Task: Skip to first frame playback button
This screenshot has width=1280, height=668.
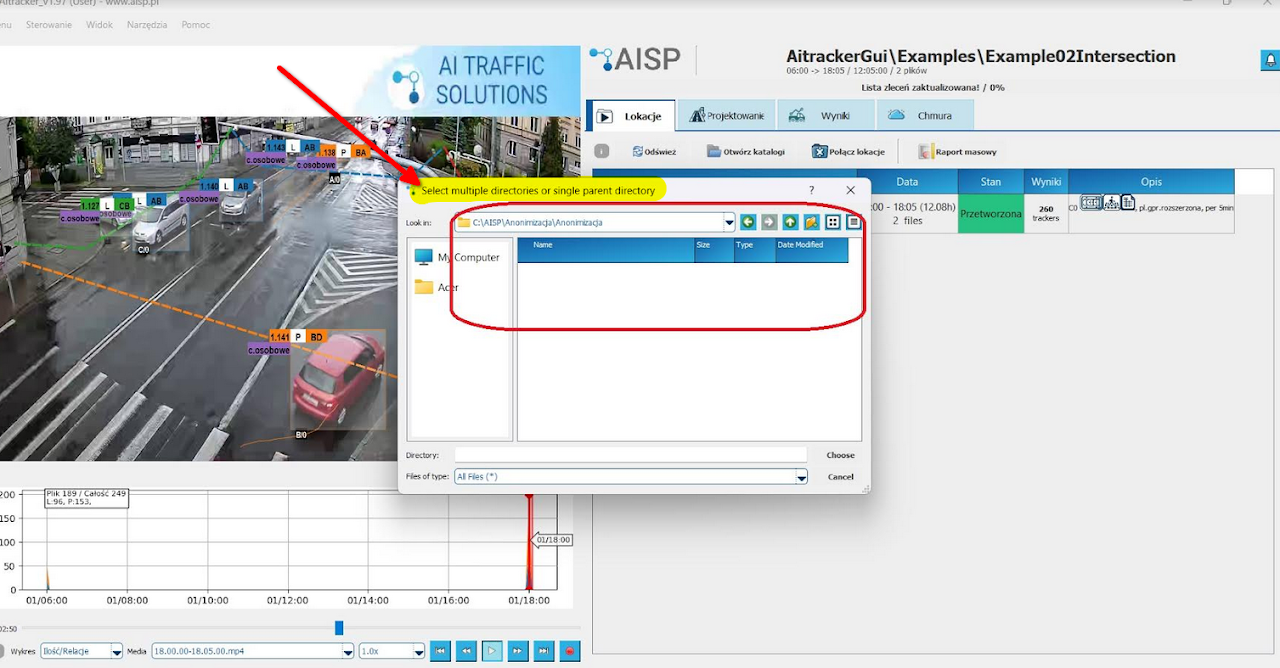Action: pos(440,651)
